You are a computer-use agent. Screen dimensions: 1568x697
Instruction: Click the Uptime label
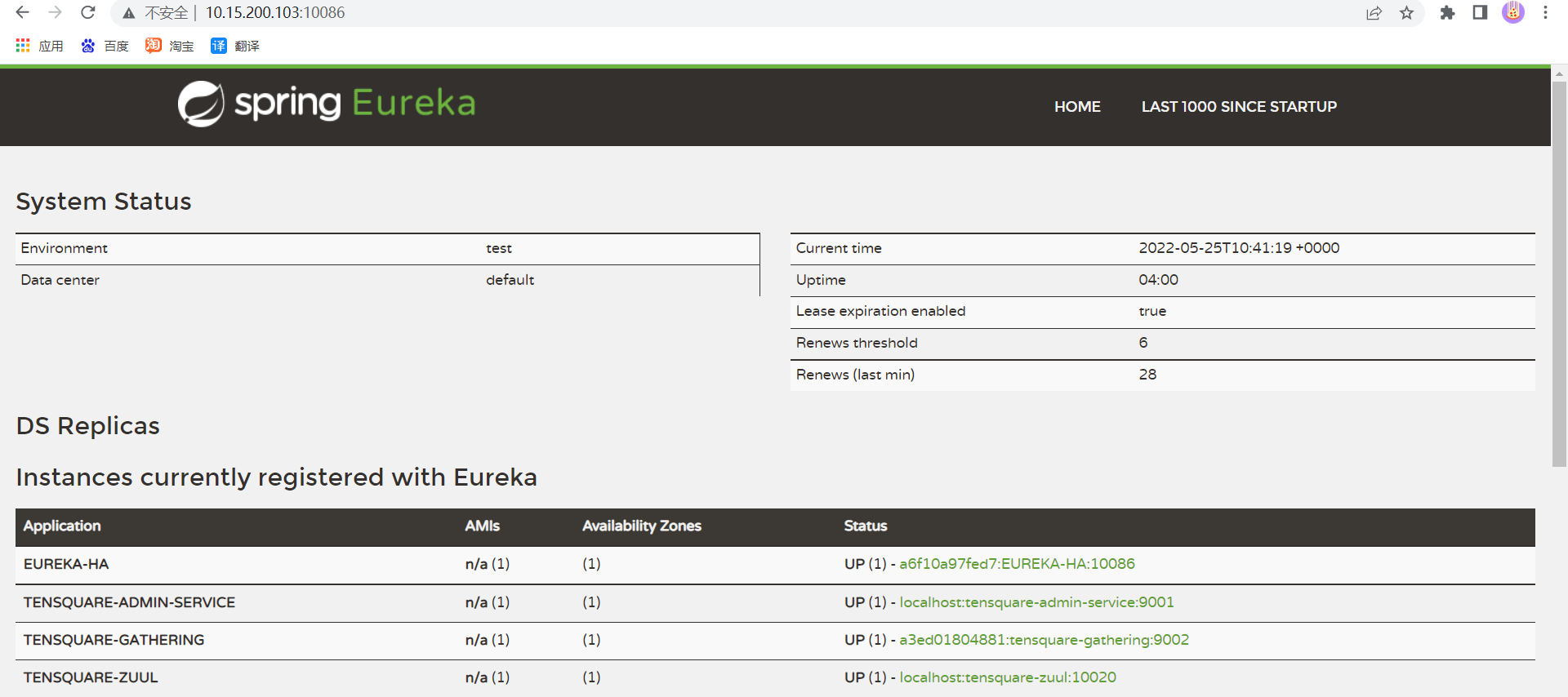[821, 280]
